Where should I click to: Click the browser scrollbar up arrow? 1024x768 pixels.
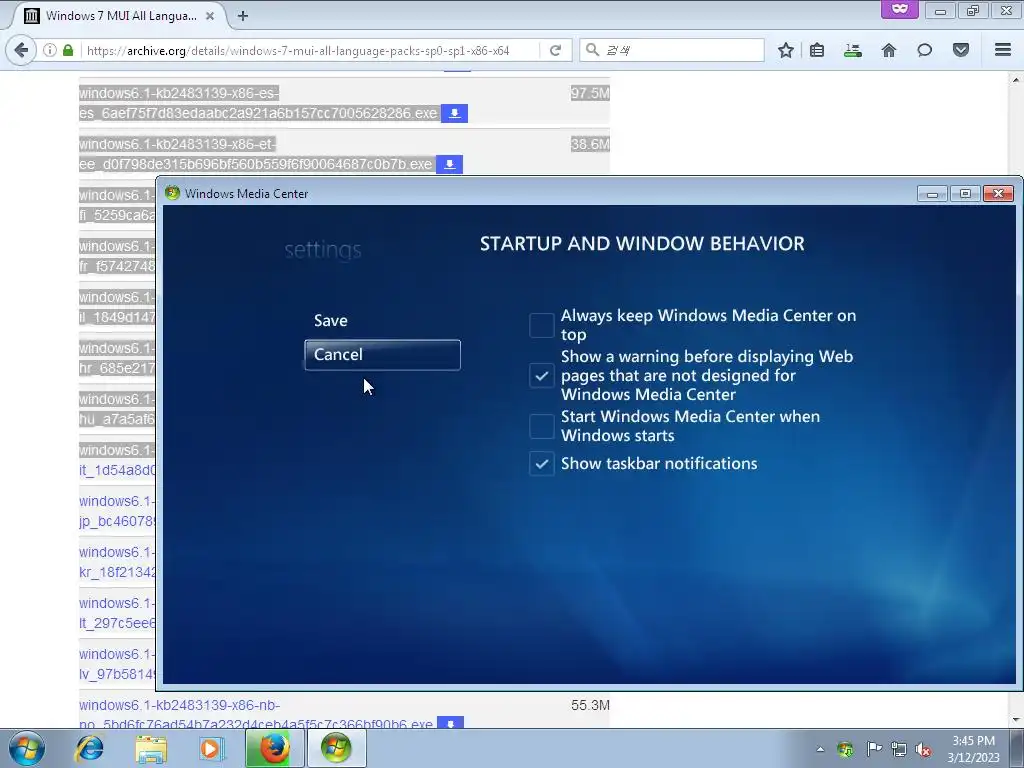(1016, 79)
